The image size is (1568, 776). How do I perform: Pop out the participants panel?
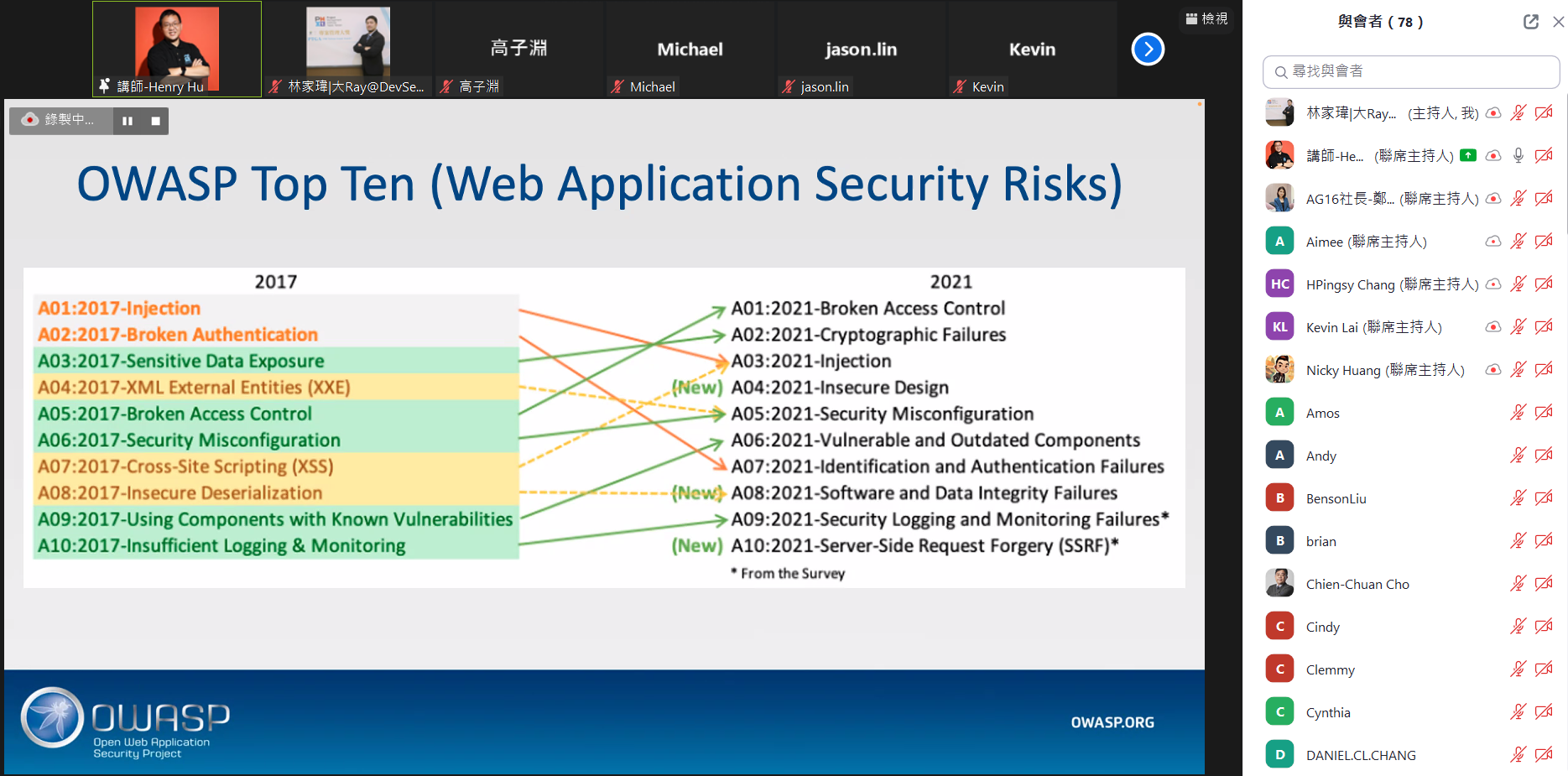1530,22
